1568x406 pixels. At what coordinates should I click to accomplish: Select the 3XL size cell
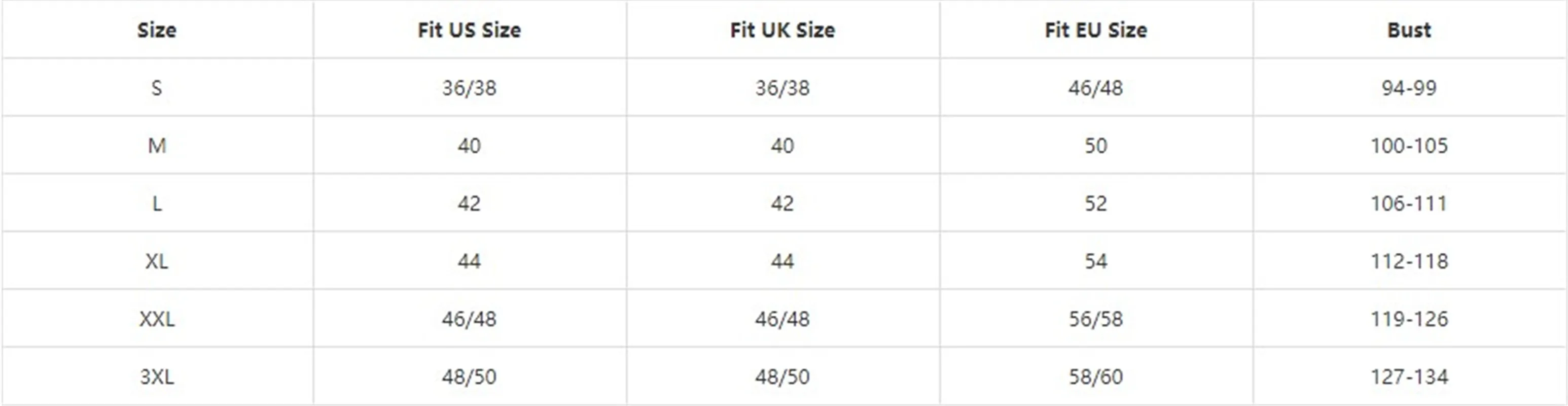click(156, 377)
